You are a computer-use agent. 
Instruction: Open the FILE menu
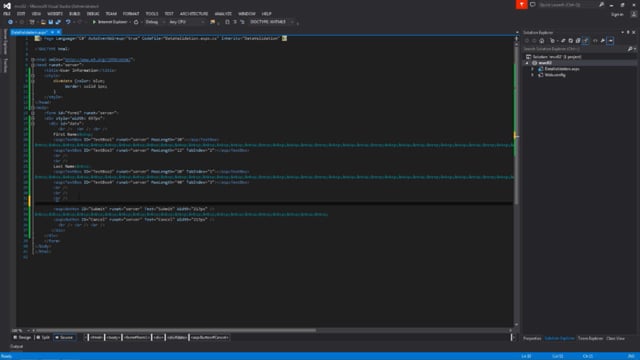pyautogui.click(x=7, y=13)
